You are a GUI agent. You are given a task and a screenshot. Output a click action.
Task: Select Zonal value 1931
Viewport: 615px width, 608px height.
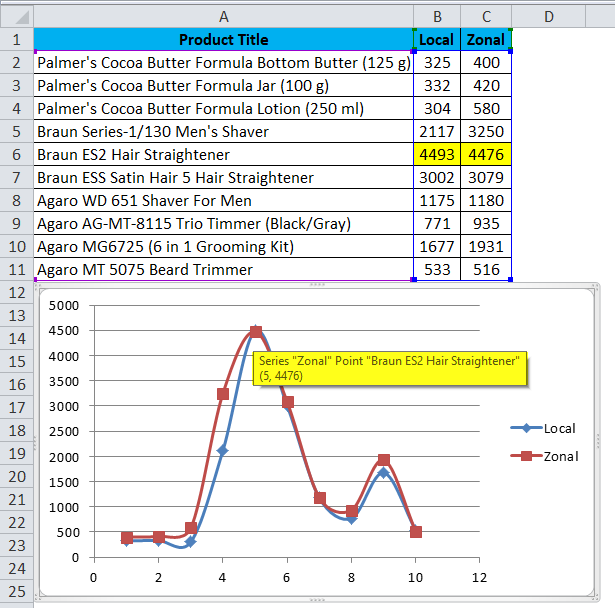point(486,246)
